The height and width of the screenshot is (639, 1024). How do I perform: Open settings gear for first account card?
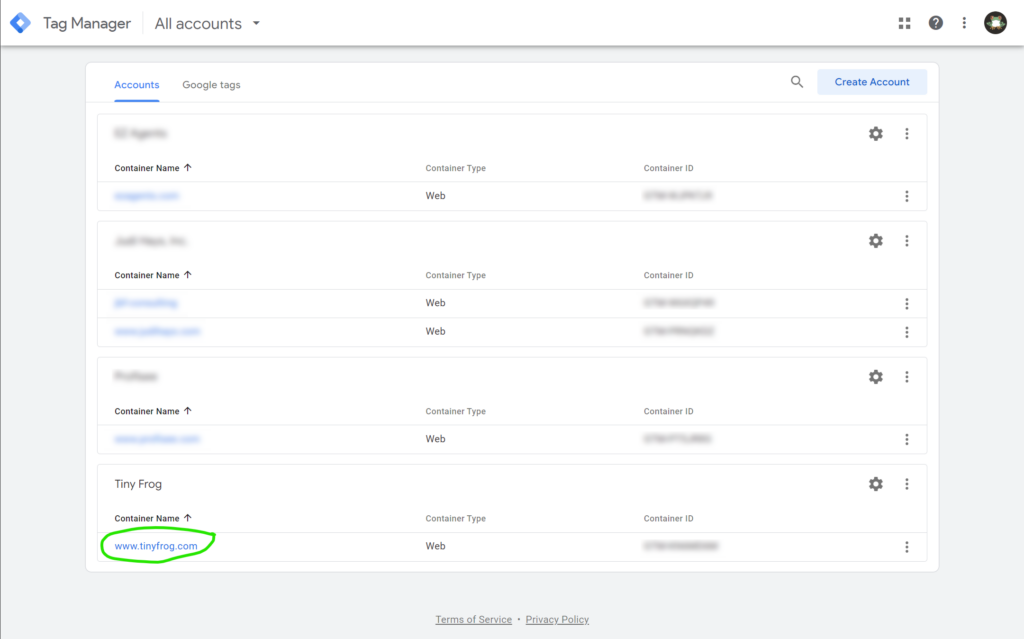tap(876, 134)
